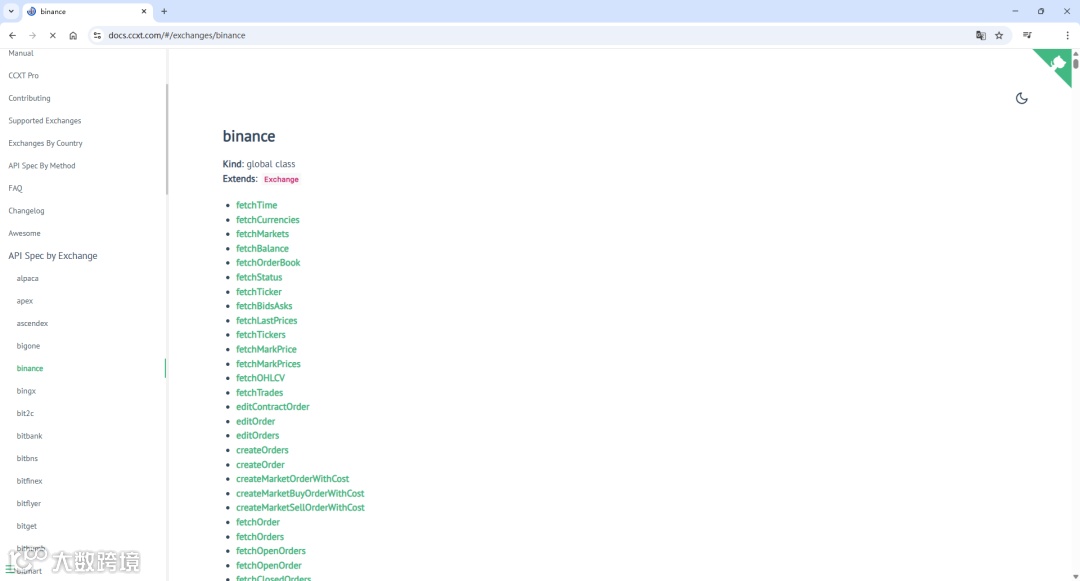Open the browser home page
Viewport: 1080px width, 581px height.
point(73,35)
